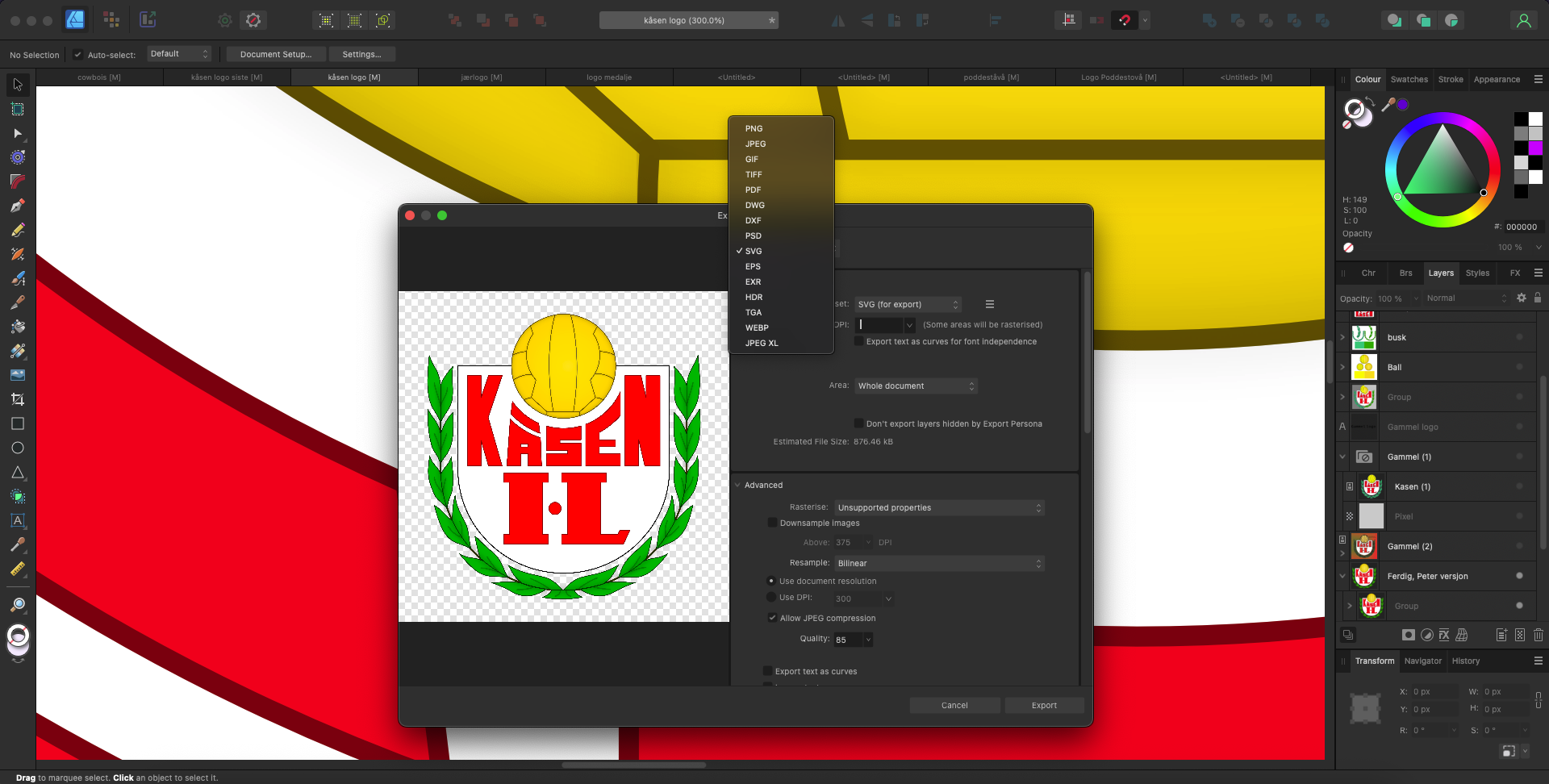The image size is (1549, 784).
Task: Open the Rasterise dropdown
Action: (x=939, y=507)
